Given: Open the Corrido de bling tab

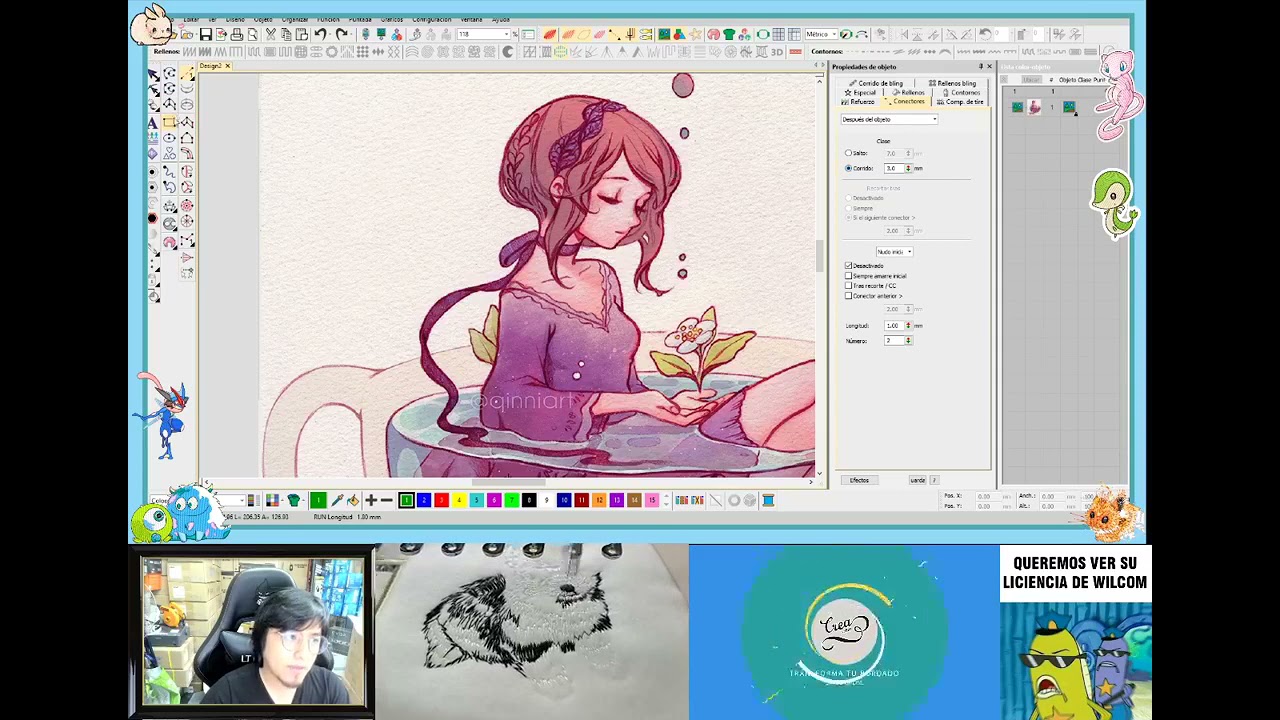Looking at the screenshot, I should tap(877, 83).
